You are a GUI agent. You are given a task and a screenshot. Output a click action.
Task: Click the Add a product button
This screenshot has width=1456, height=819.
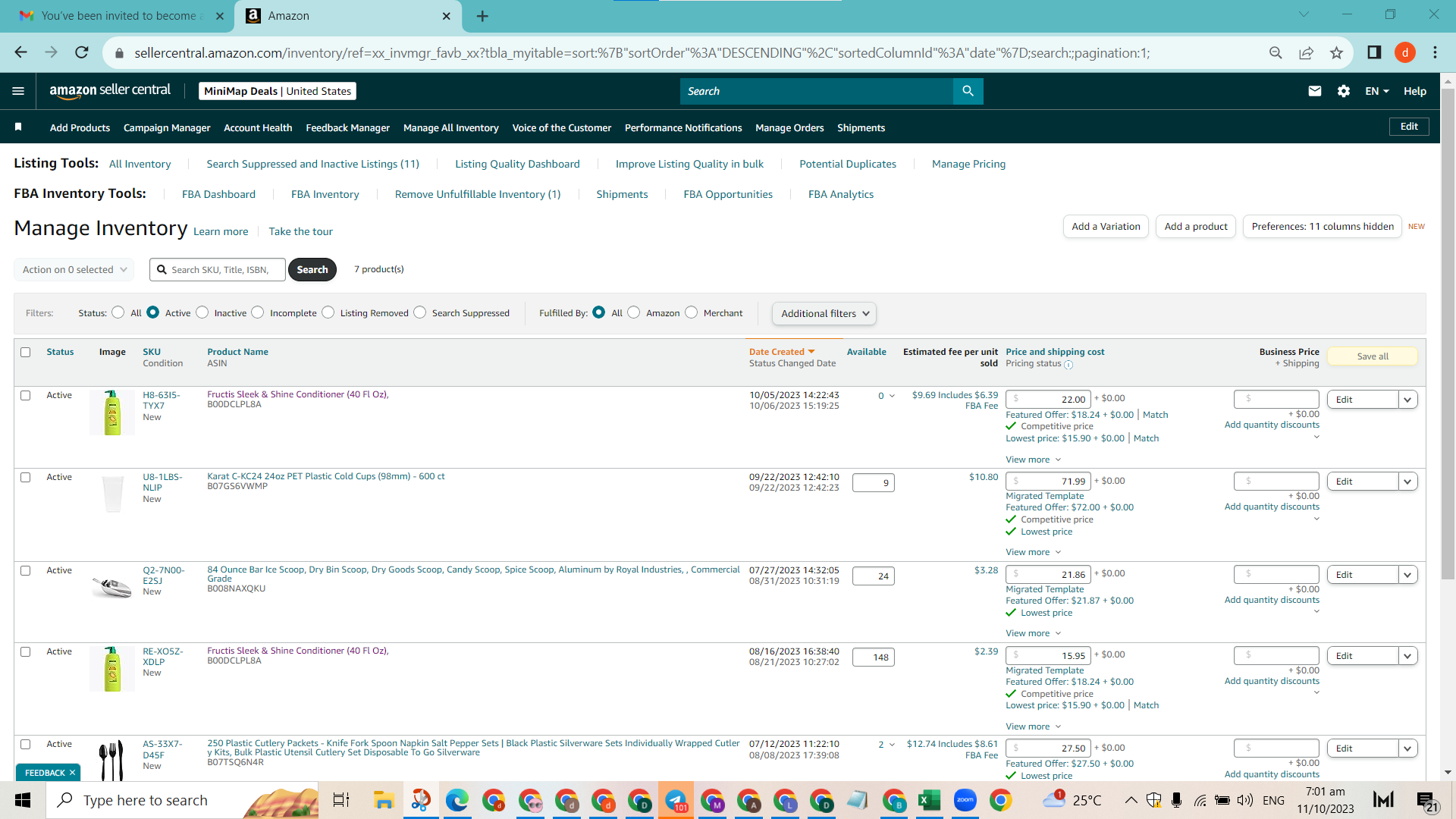coord(1196,226)
